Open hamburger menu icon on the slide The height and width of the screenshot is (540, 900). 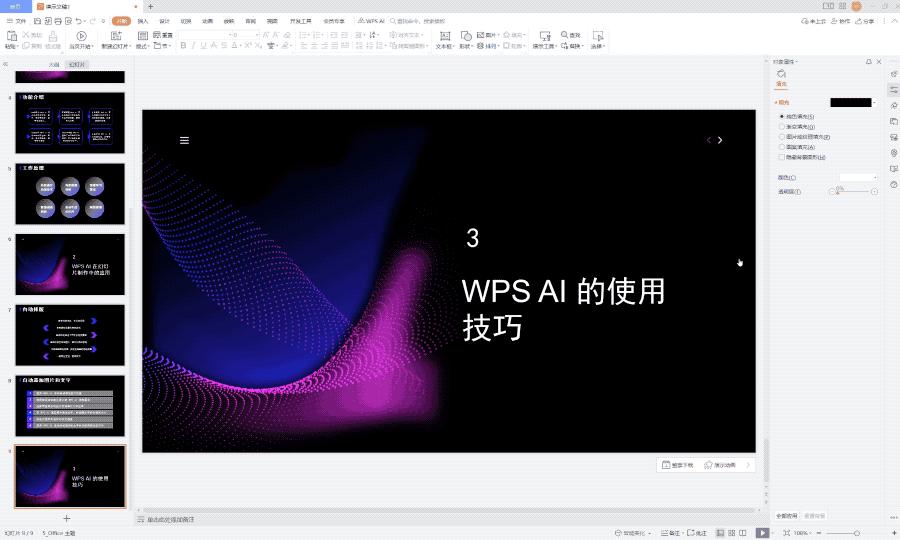click(x=184, y=141)
